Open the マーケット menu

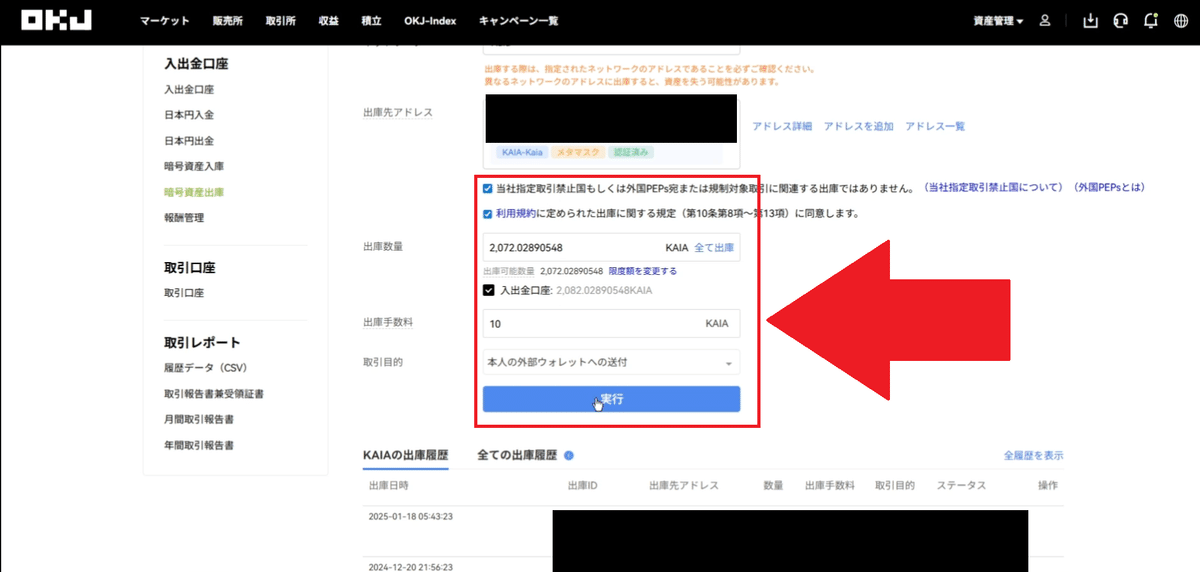coord(164,21)
